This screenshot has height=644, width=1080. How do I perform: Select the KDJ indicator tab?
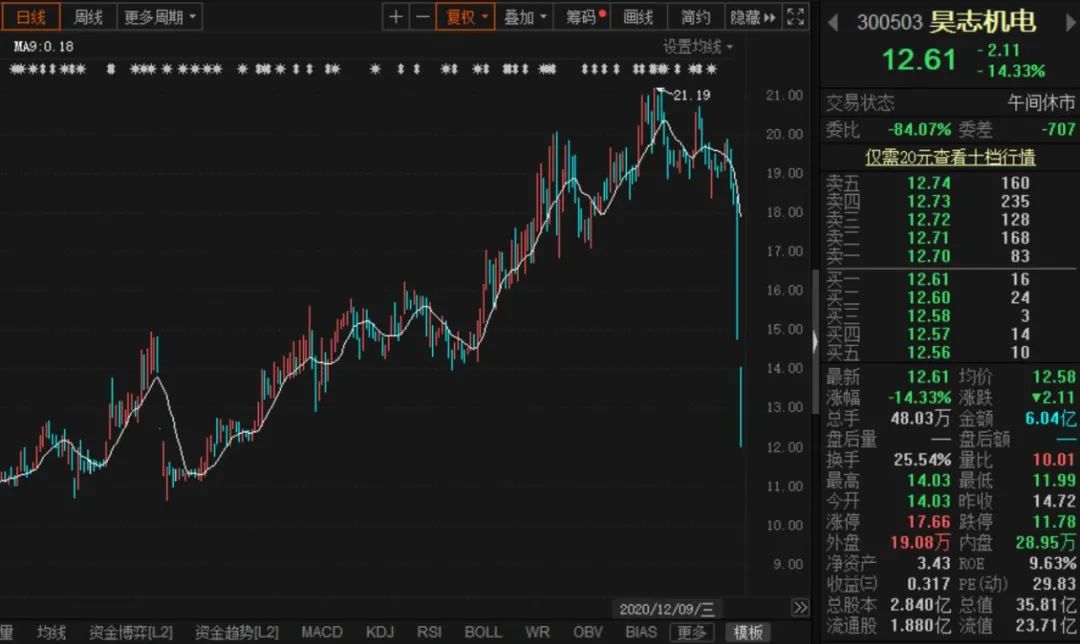tap(380, 632)
